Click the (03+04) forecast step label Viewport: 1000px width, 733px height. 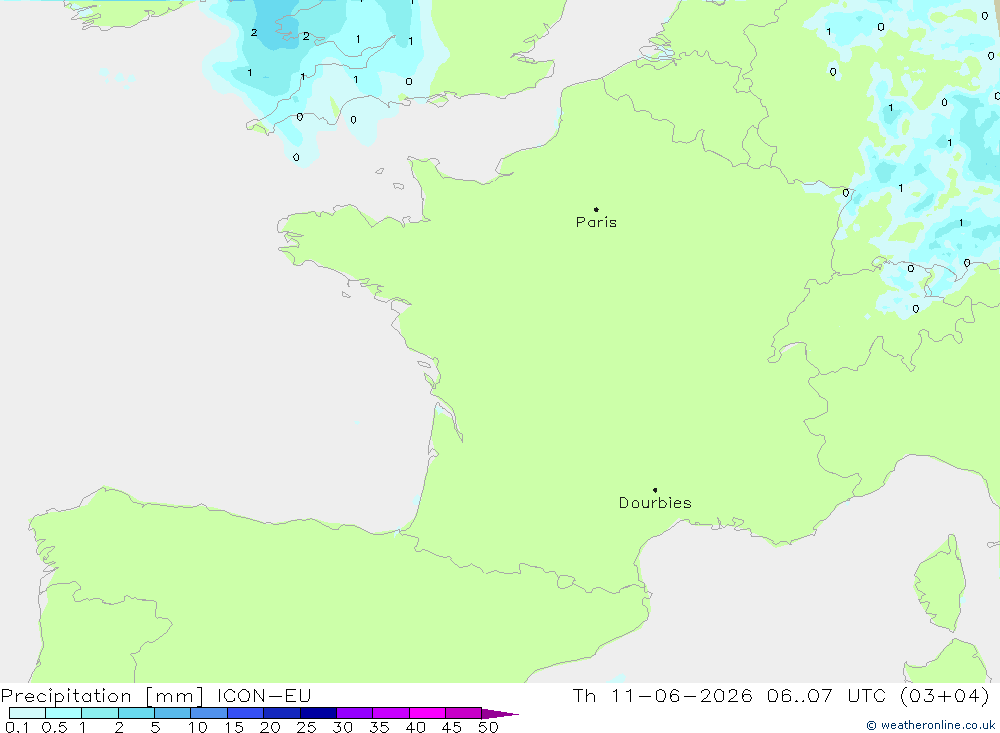tap(945, 695)
